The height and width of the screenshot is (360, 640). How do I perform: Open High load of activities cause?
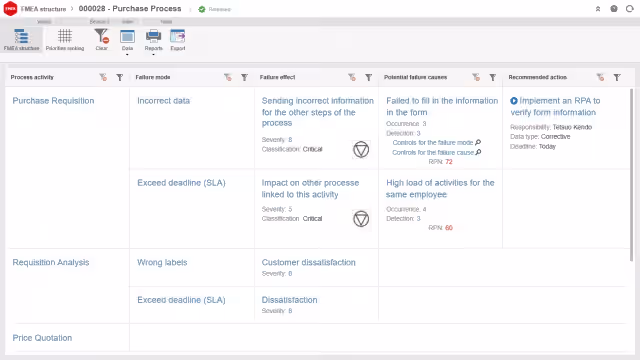pos(440,188)
